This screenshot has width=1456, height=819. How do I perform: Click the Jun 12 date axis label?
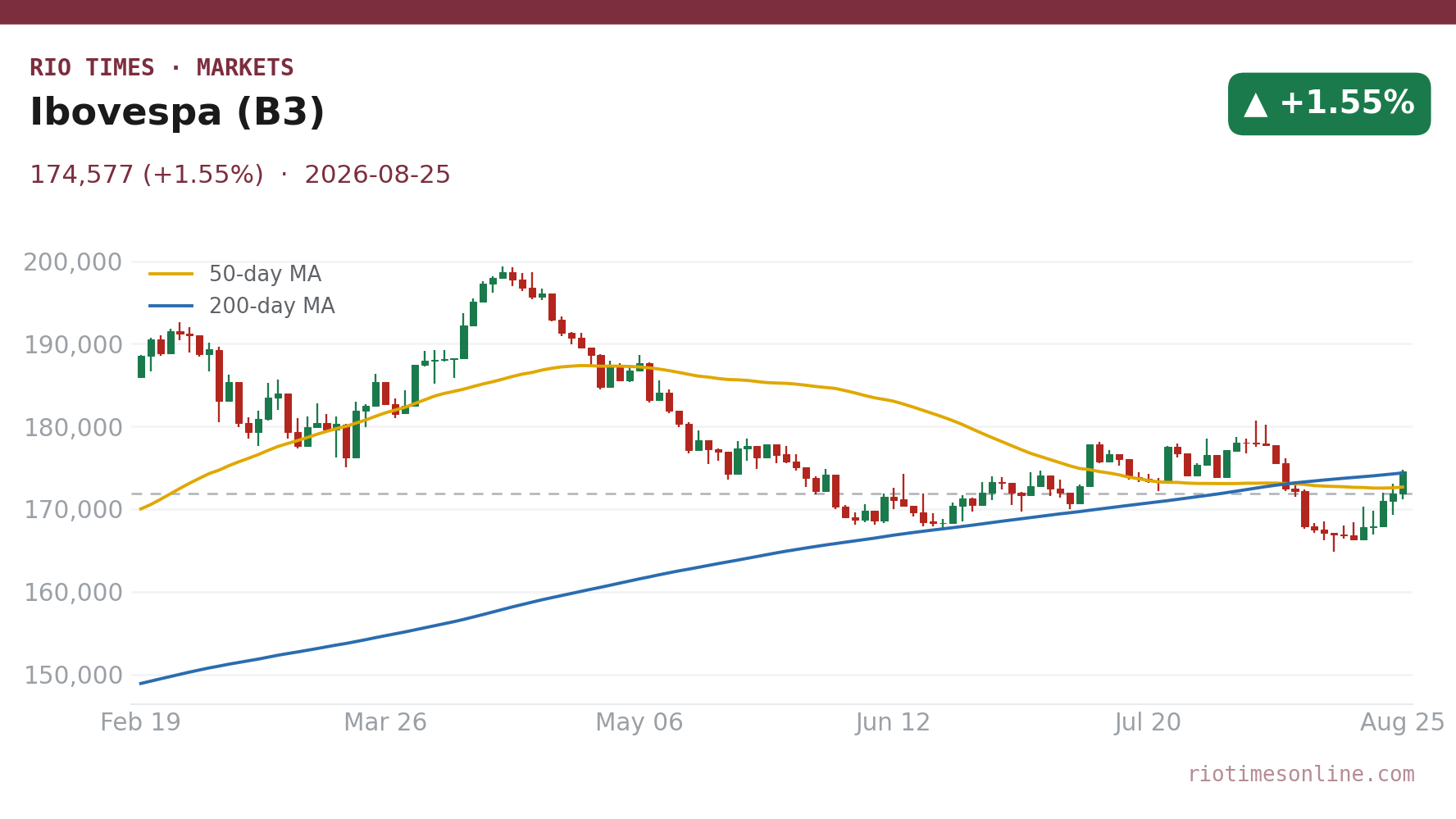point(894,723)
